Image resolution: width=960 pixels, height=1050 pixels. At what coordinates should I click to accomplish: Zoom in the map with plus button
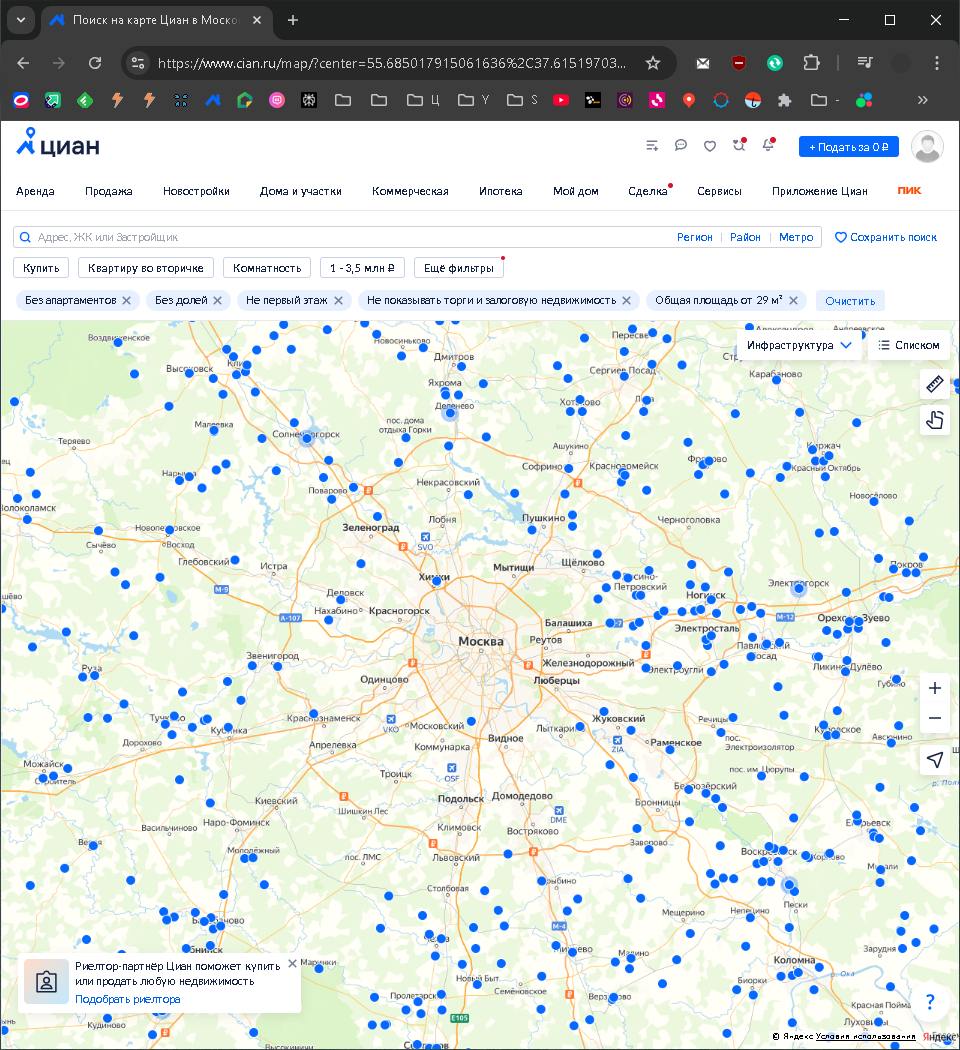(x=935, y=688)
